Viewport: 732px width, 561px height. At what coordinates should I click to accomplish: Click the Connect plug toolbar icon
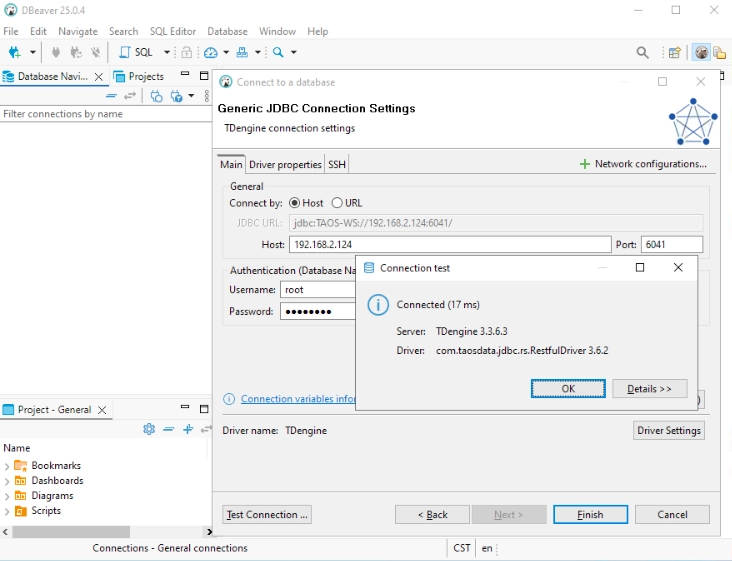[56, 52]
